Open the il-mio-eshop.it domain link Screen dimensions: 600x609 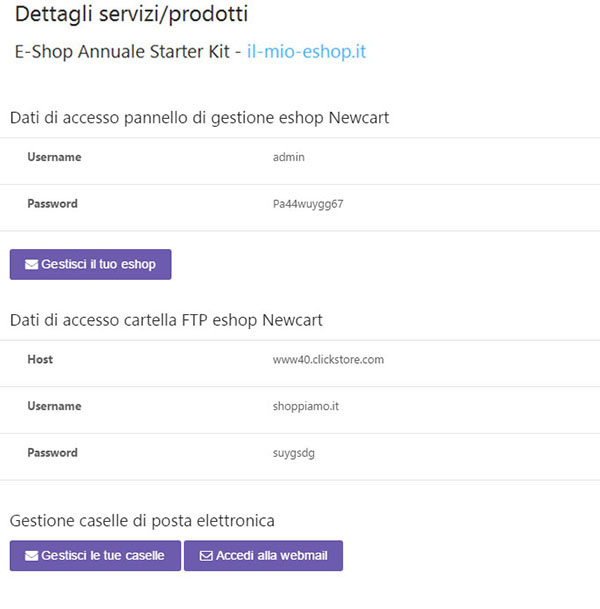point(306,52)
